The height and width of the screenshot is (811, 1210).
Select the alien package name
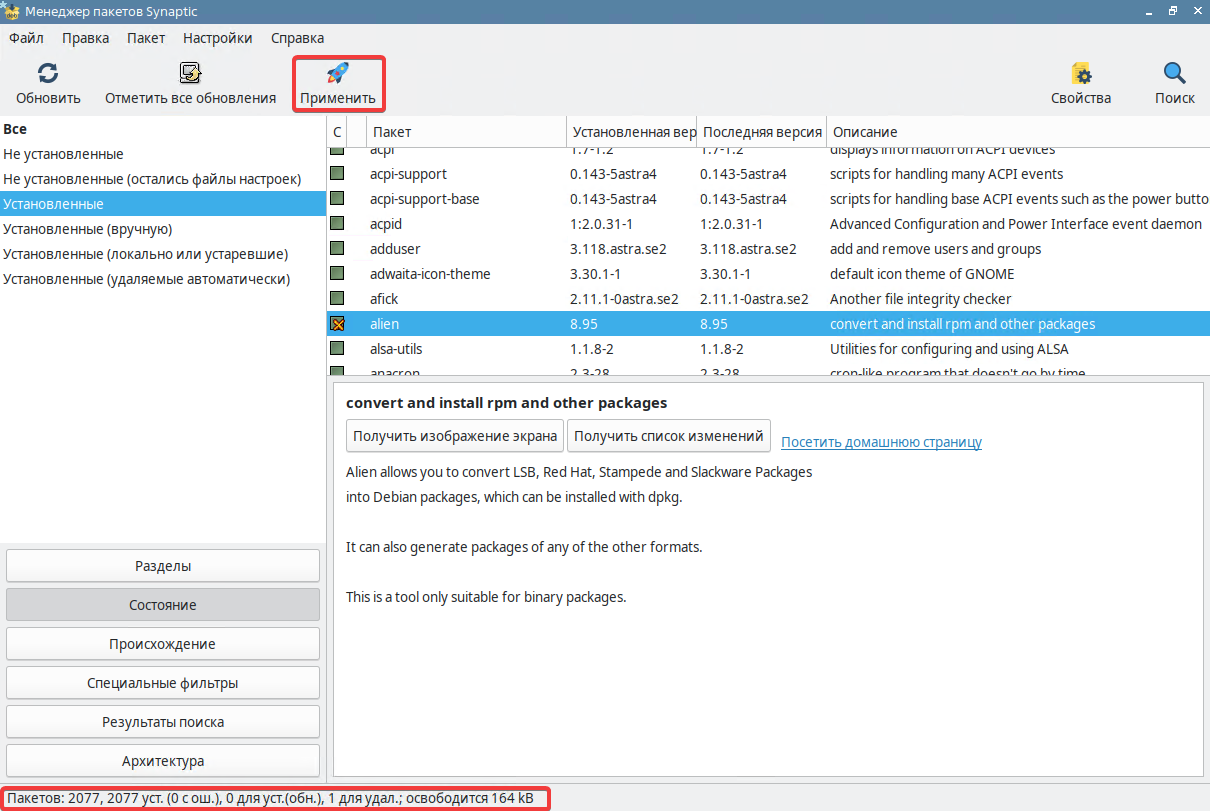pos(384,324)
